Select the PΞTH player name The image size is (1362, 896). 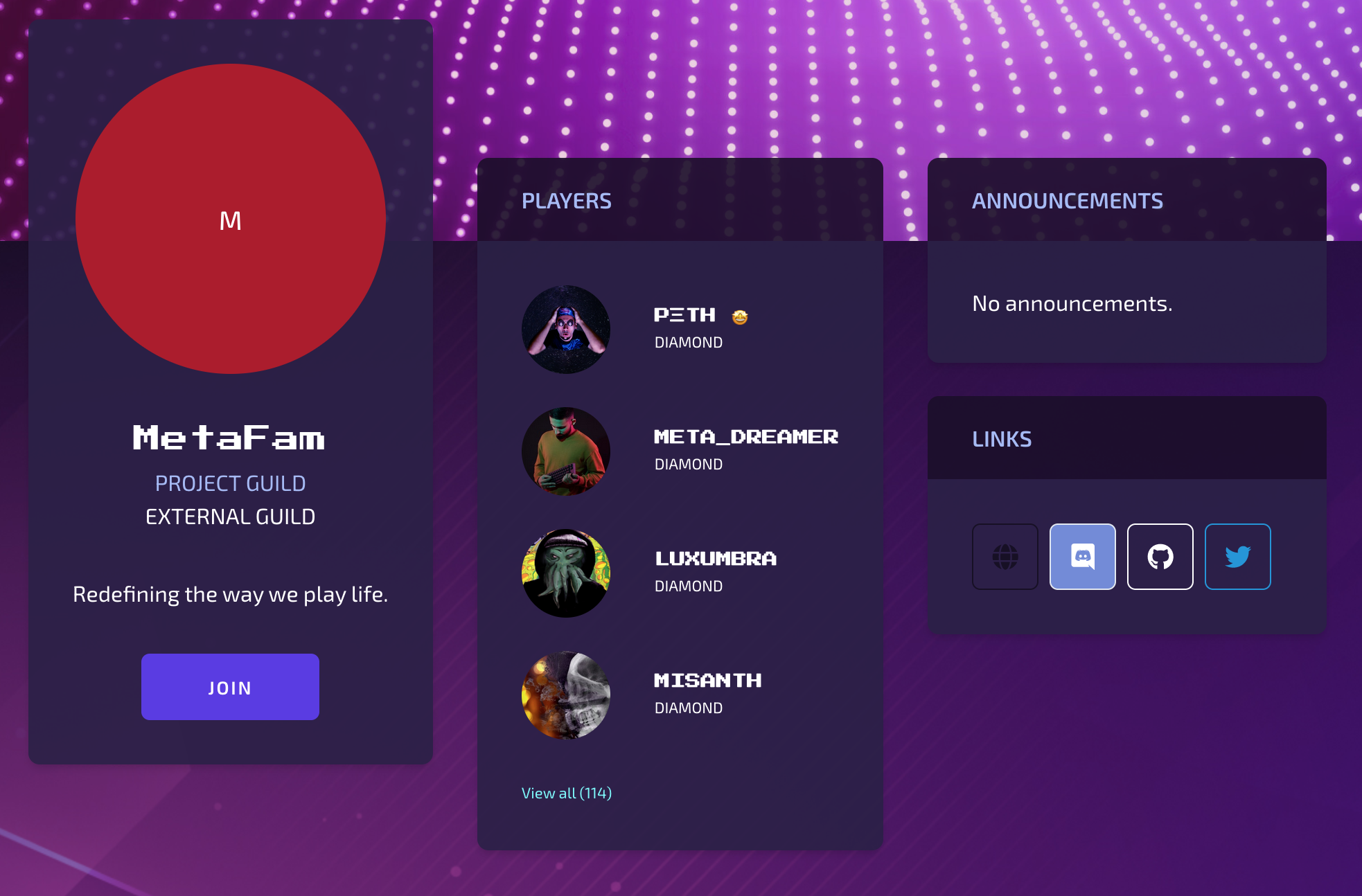tap(684, 315)
